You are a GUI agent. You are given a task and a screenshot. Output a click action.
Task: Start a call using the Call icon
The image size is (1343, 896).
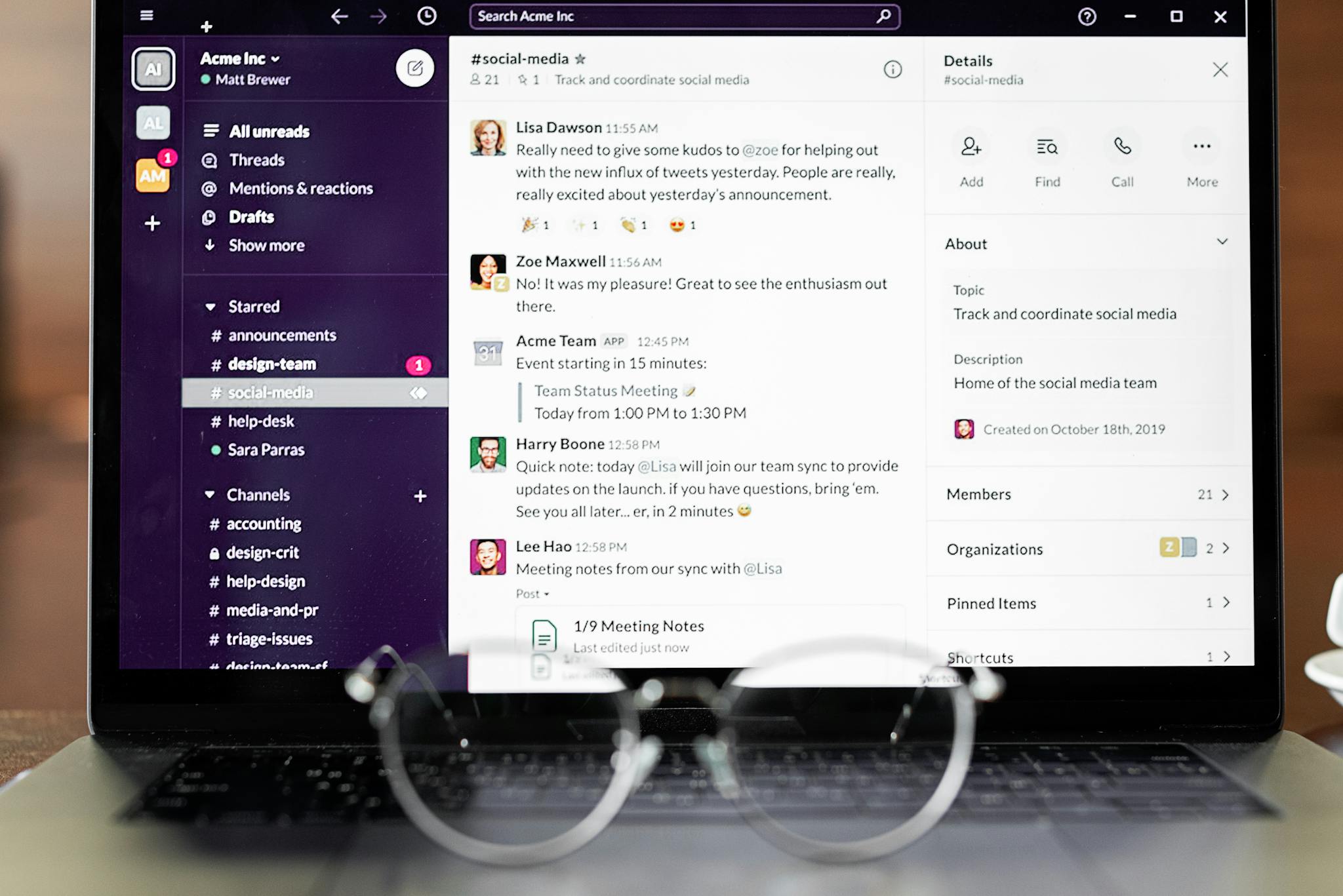pos(1121,148)
